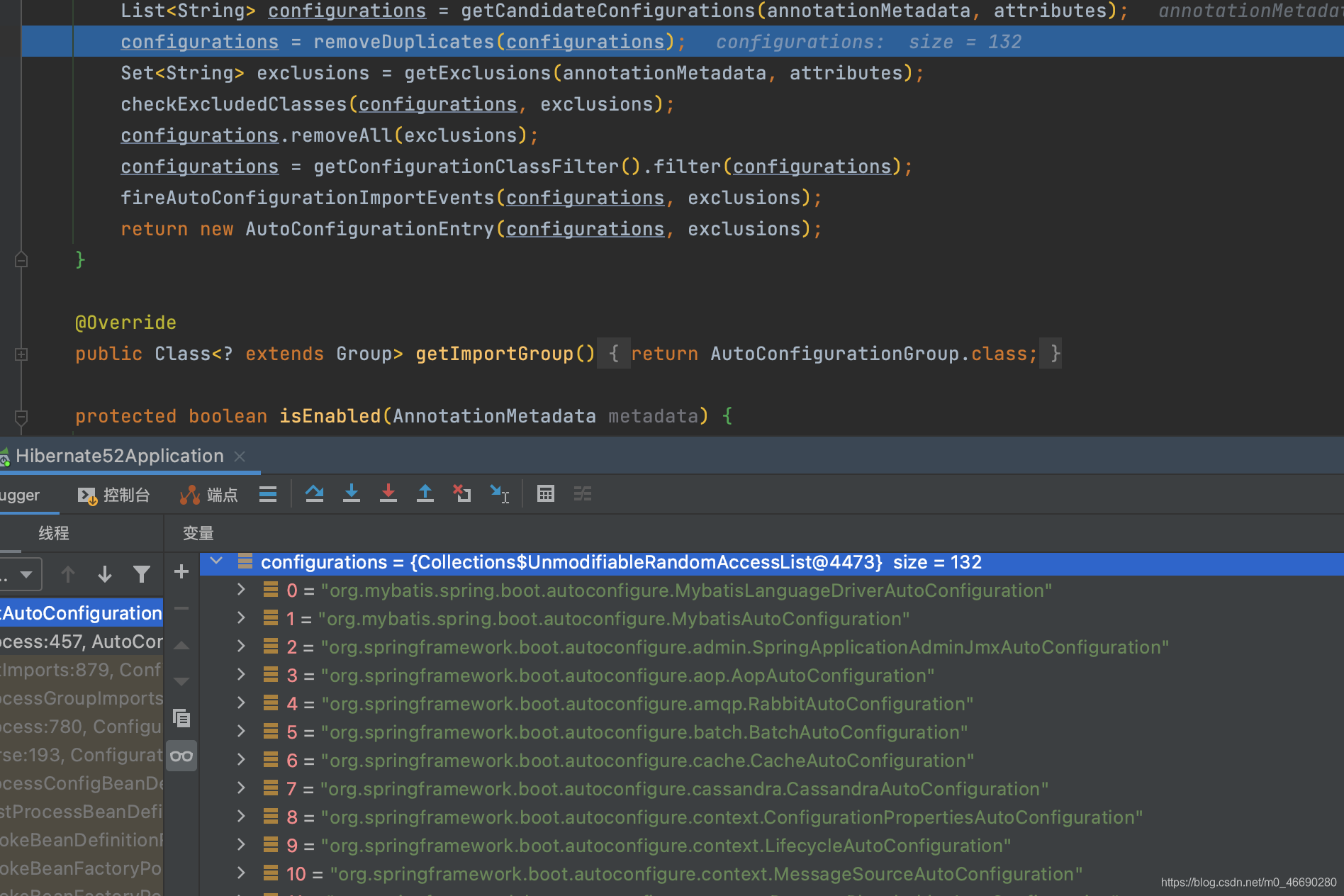Expand element 6 CacheAutoConfiguration
This screenshot has width=1344, height=896.
[x=241, y=760]
